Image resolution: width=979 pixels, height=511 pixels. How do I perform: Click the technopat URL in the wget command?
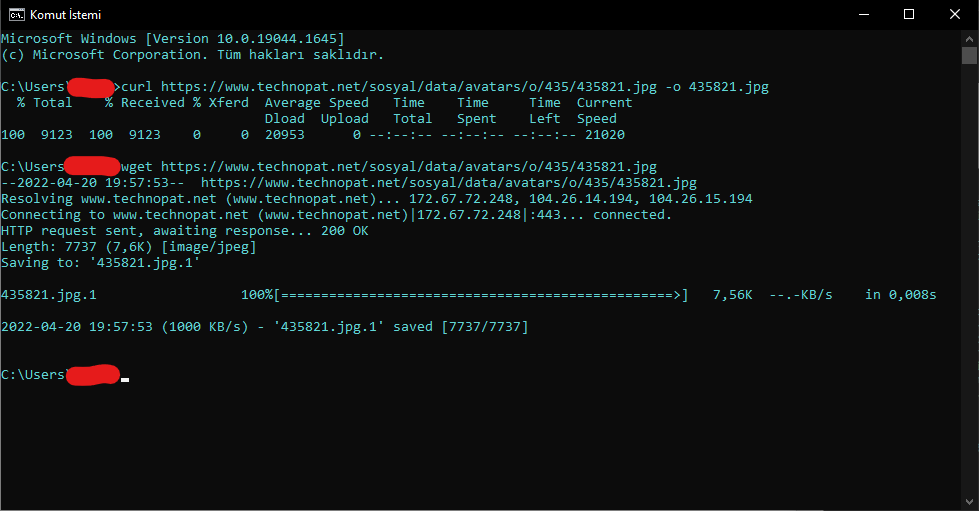408,167
